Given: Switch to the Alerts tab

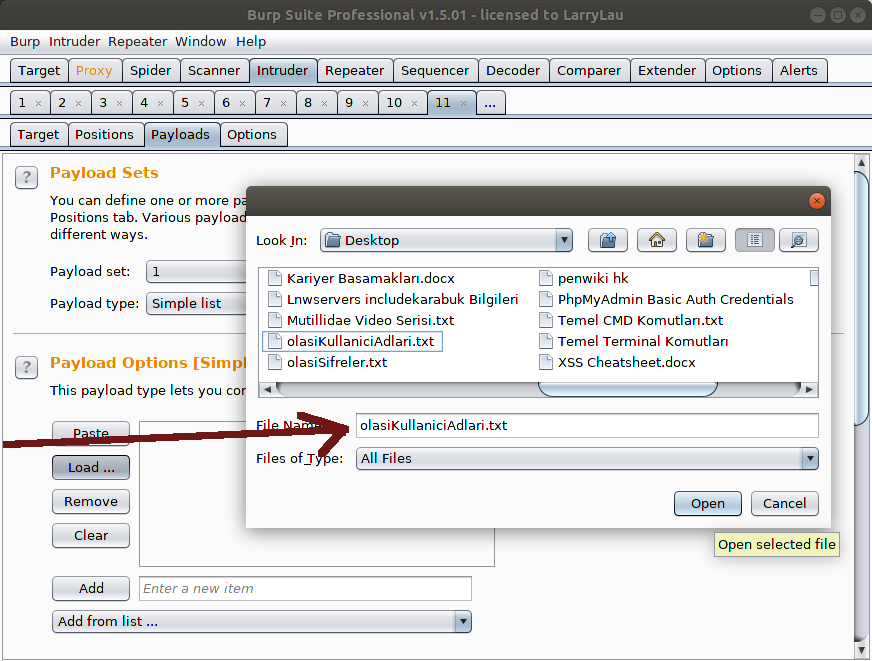Looking at the screenshot, I should point(799,71).
